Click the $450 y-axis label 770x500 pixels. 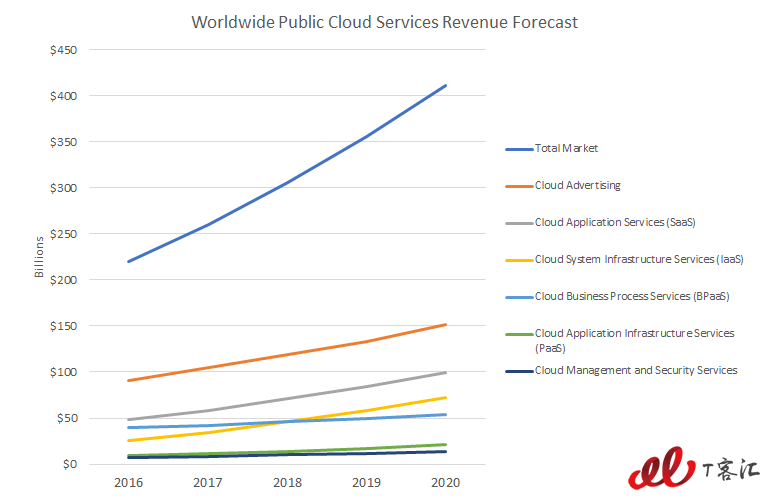pyautogui.click(x=63, y=50)
